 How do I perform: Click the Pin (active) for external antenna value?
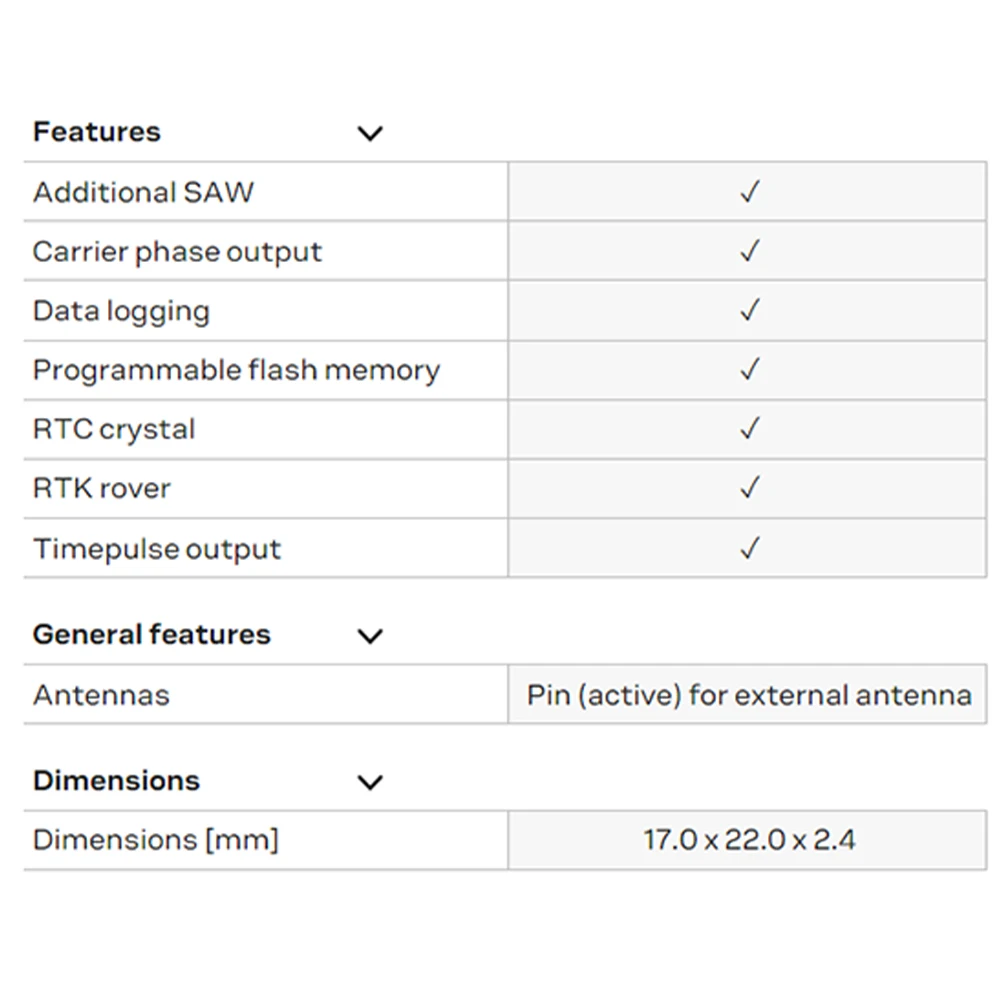pyautogui.click(x=749, y=695)
